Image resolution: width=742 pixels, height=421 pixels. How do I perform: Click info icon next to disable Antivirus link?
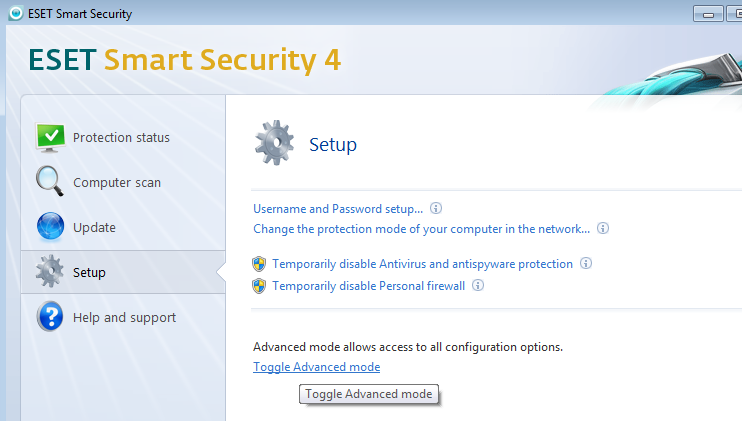(586, 263)
